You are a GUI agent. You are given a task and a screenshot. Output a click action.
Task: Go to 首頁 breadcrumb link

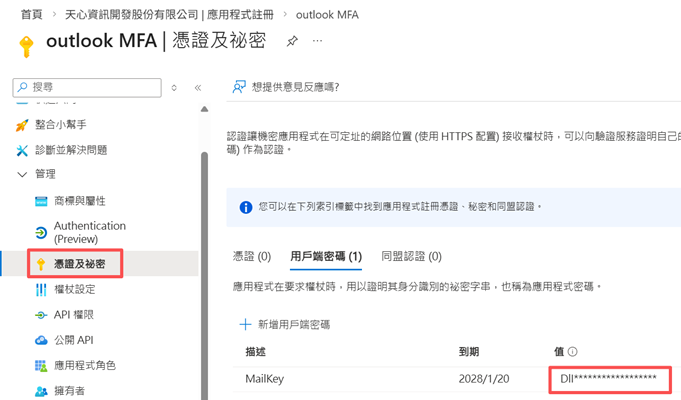[x=31, y=15]
